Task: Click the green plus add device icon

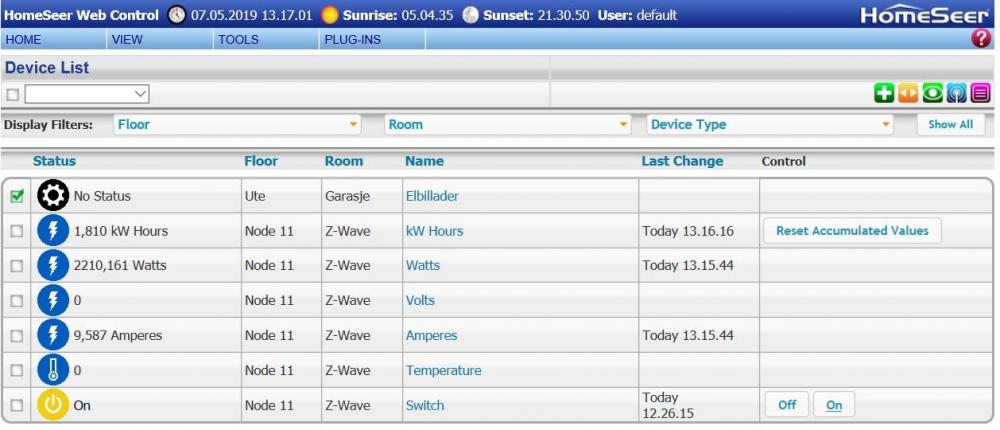Action: tap(884, 93)
